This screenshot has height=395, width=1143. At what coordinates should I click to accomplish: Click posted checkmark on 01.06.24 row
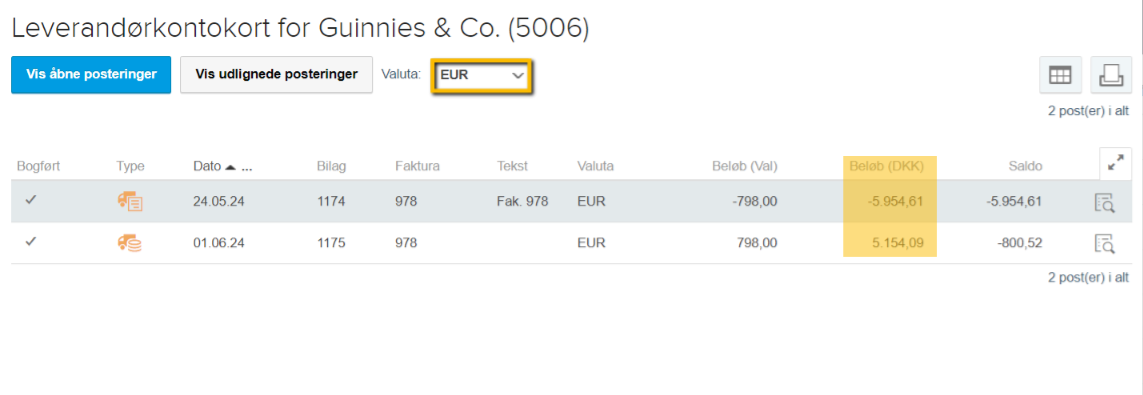tap(31, 242)
